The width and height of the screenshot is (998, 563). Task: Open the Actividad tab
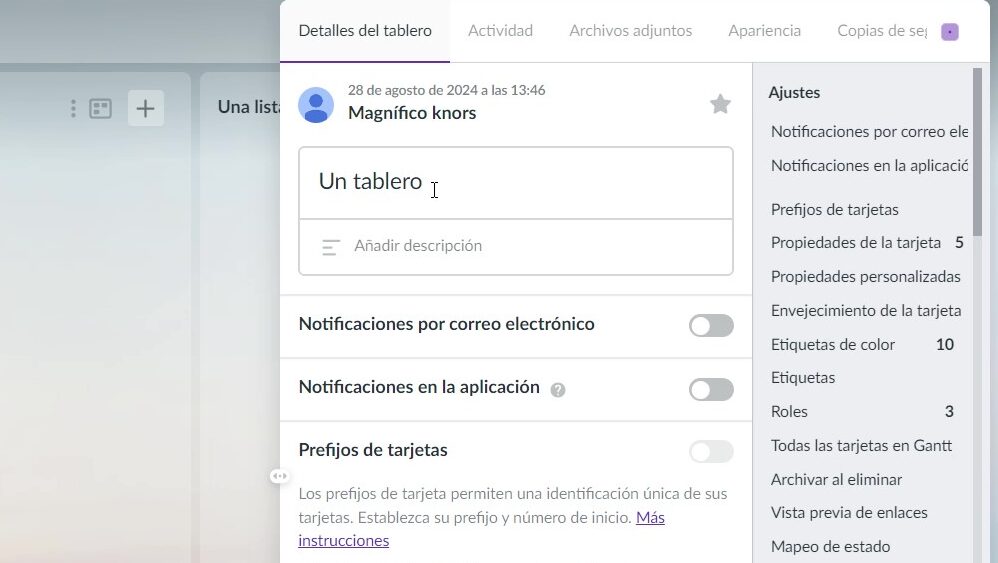[x=500, y=31]
